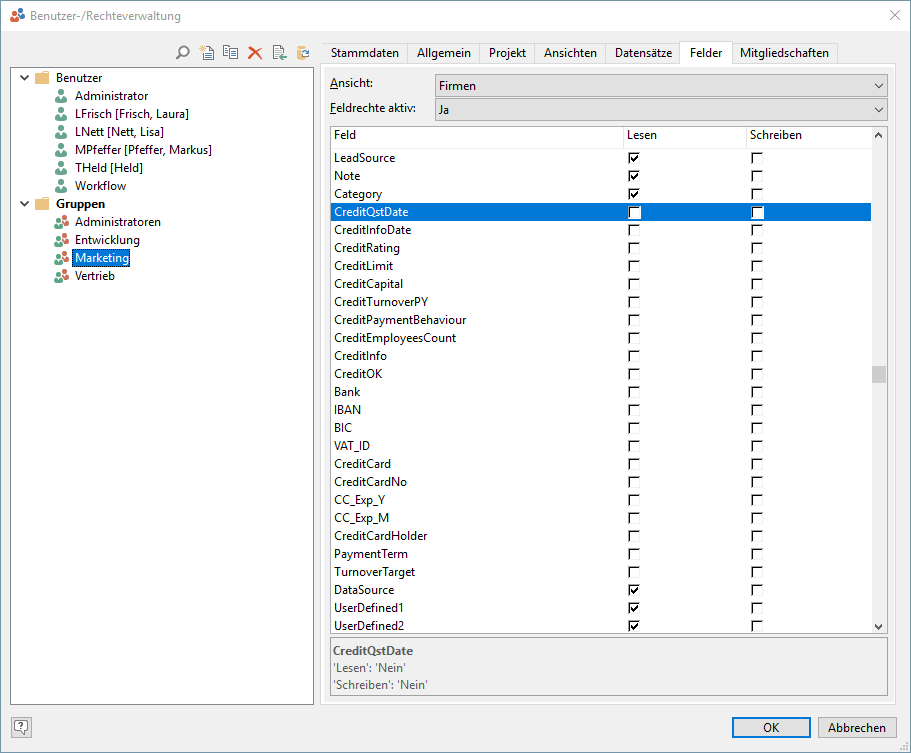The height and width of the screenshot is (753, 911).
Task: Click the new document icon with star
Action: 207,53
